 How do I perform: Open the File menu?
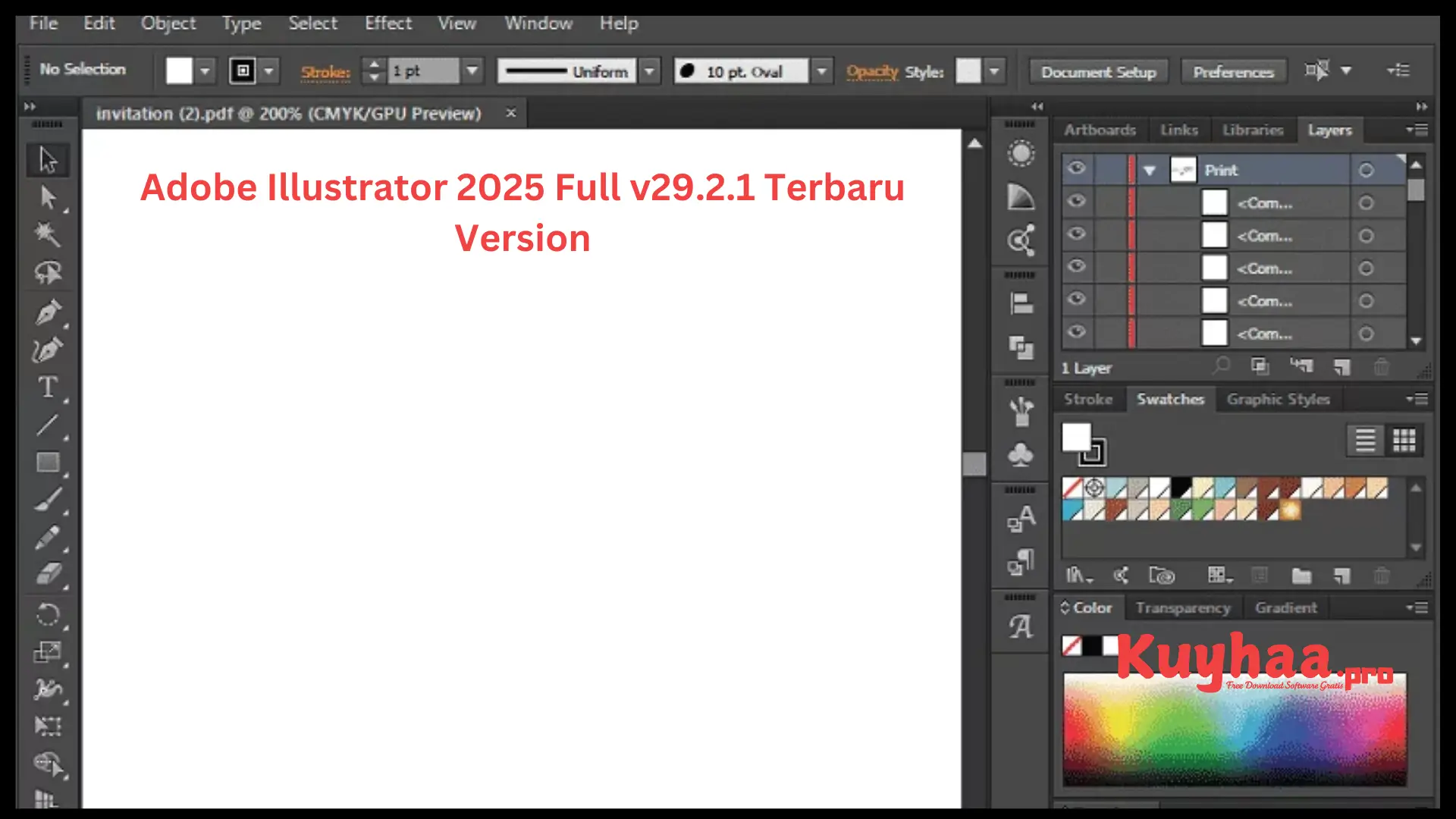pyautogui.click(x=43, y=24)
